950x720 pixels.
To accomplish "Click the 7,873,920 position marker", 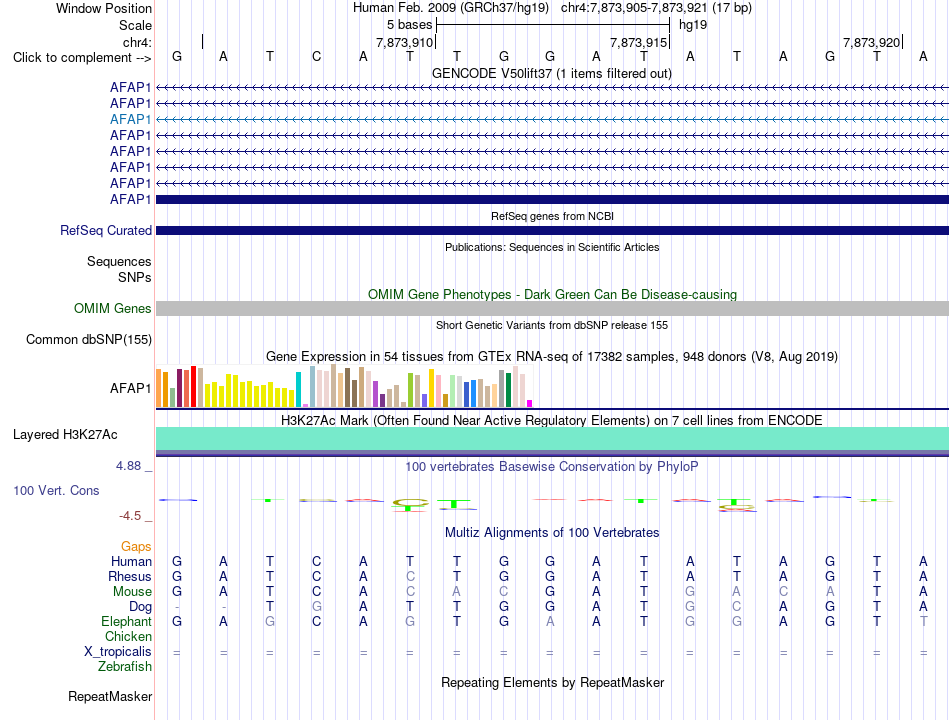I will pyautogui.click(x=871, y=42).
